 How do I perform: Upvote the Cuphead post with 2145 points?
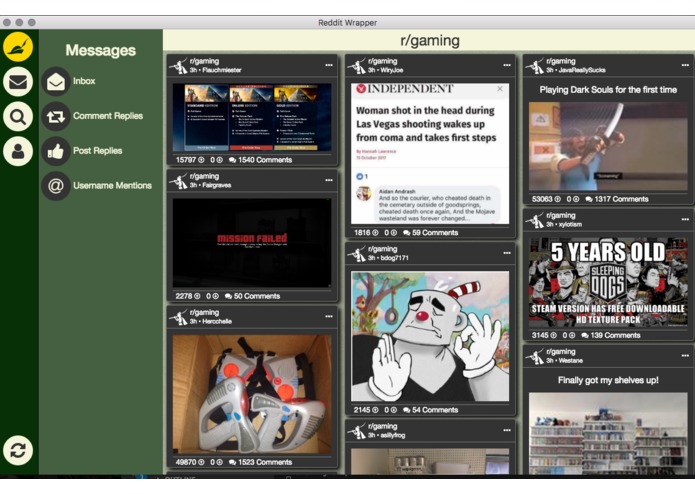click(x=375, y=410)
